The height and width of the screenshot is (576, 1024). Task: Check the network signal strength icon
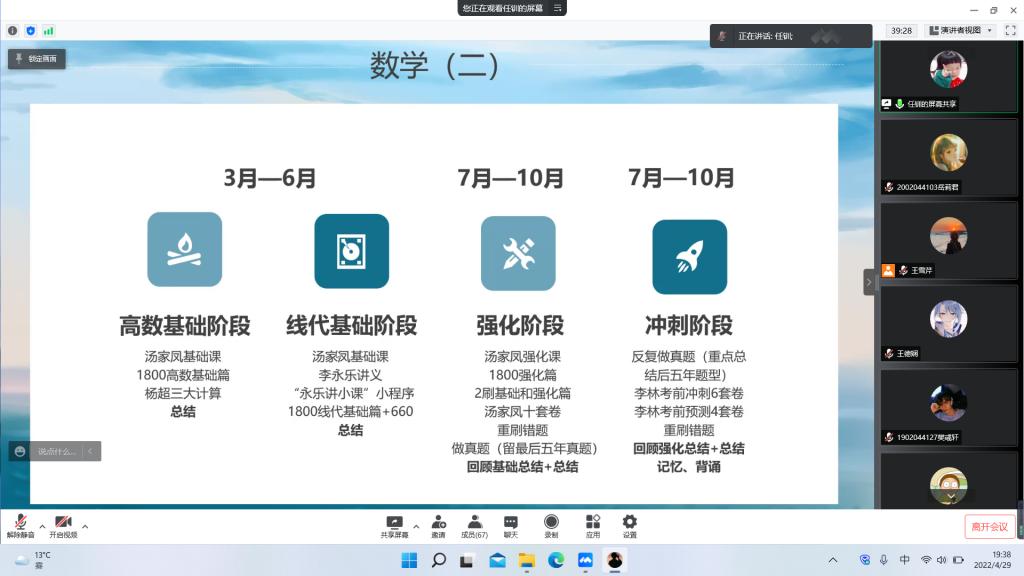tap(48, 31)
